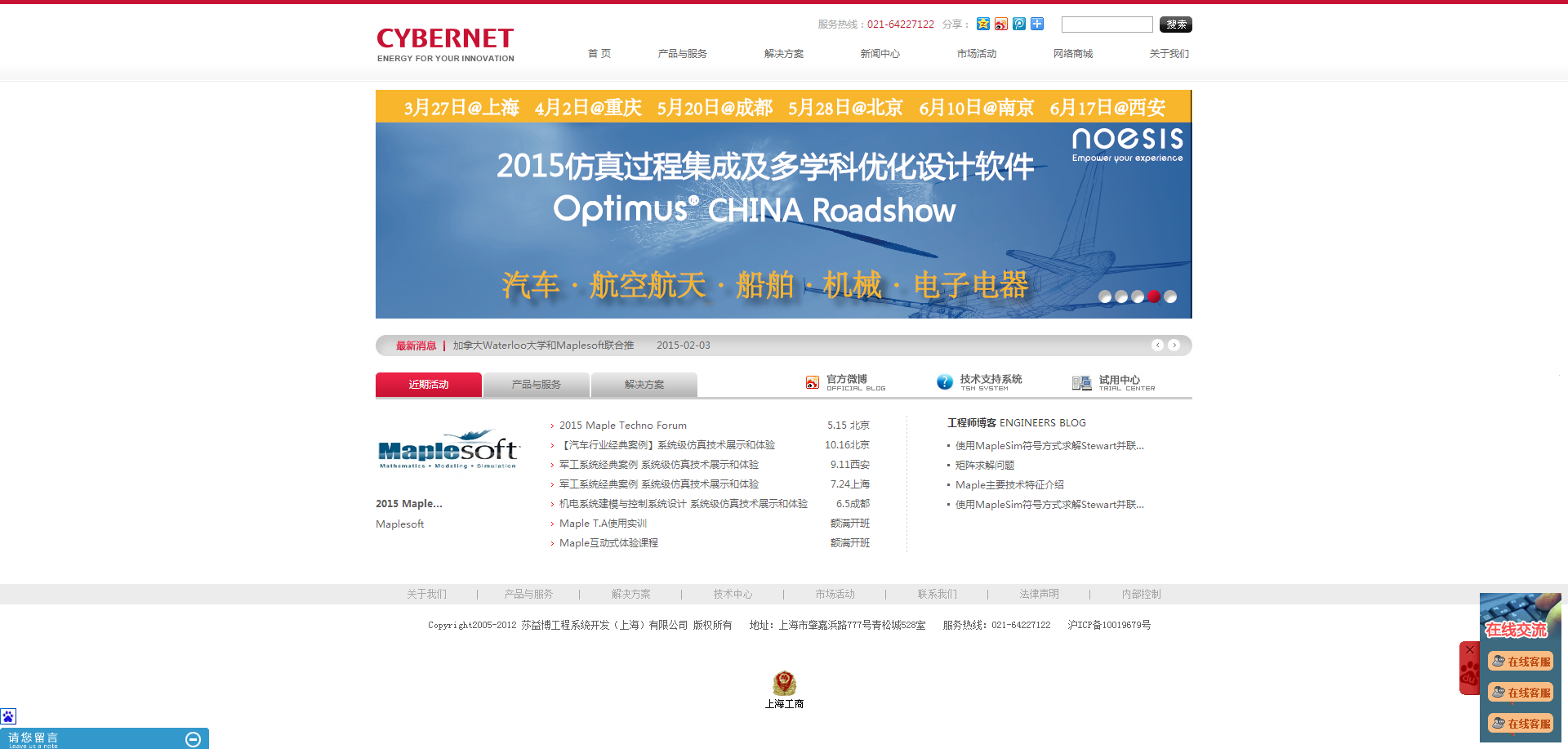Show previous news ticker item
The width and height of the screenshot is (1568, 749).
[1157, 346]
